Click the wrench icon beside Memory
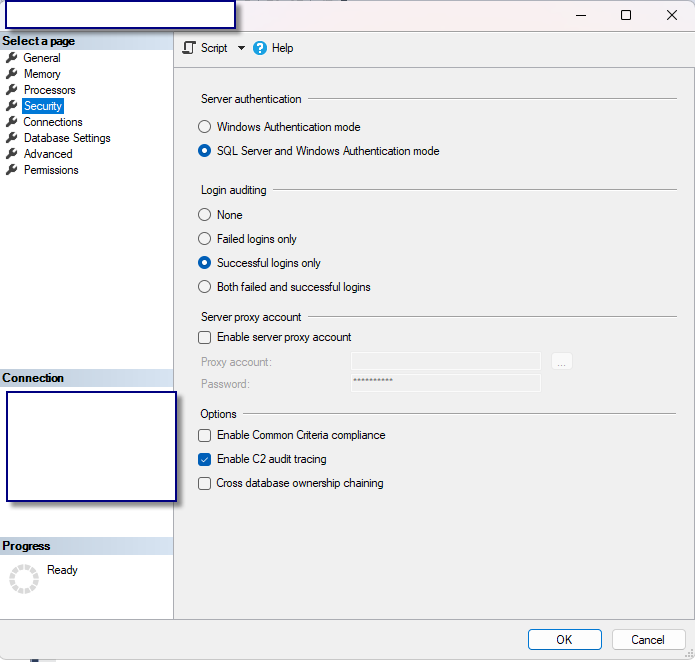 click(x=12, y=74)
